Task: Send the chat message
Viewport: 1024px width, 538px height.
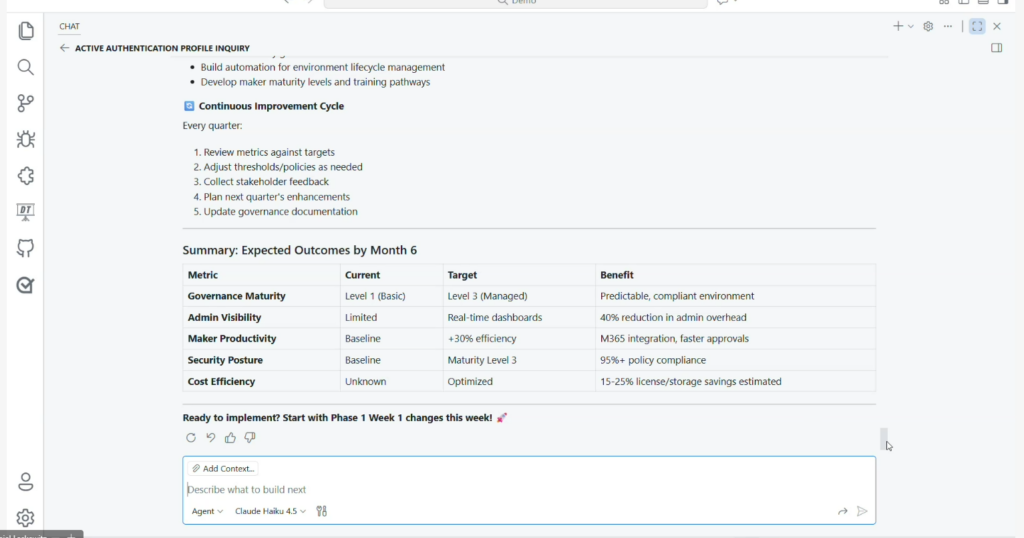Action: point(862,511)
